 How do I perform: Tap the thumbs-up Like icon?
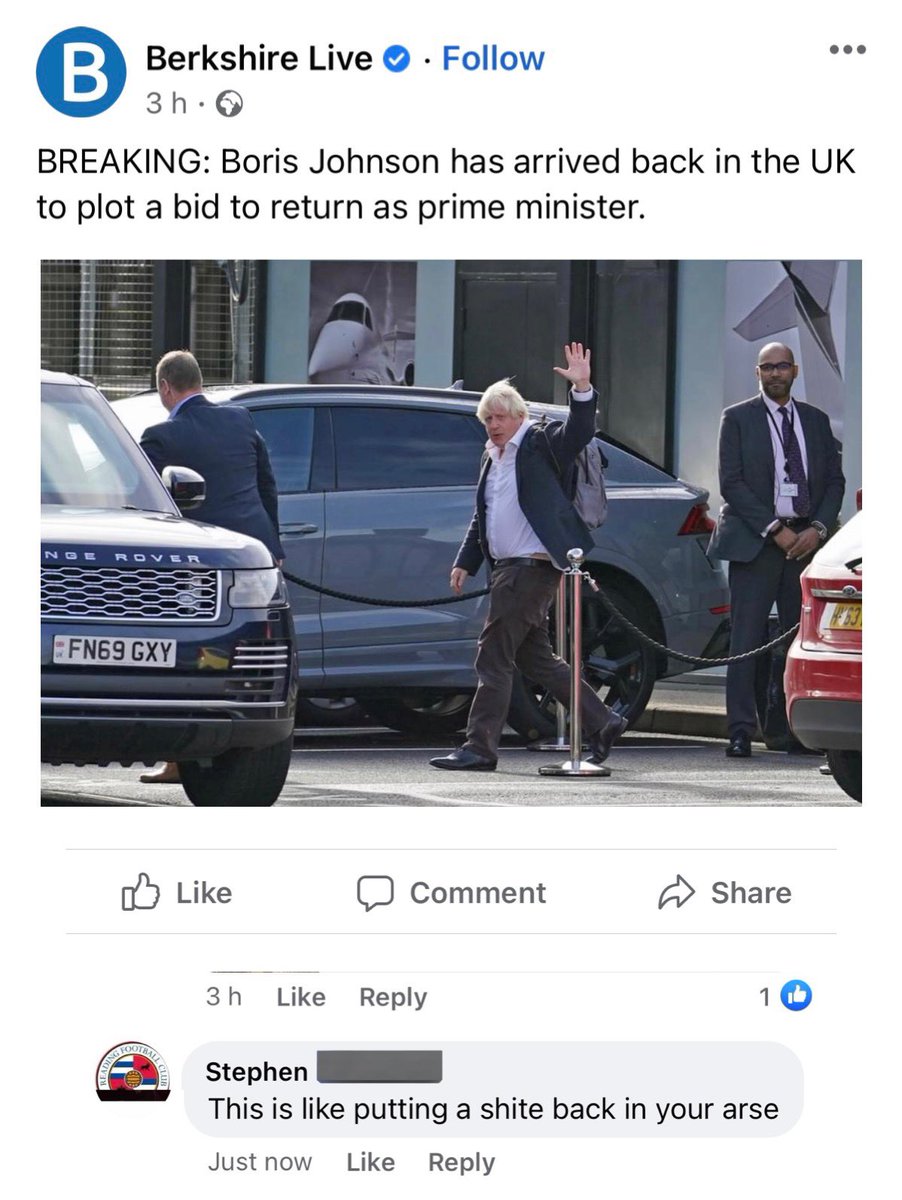pos(140,892)
